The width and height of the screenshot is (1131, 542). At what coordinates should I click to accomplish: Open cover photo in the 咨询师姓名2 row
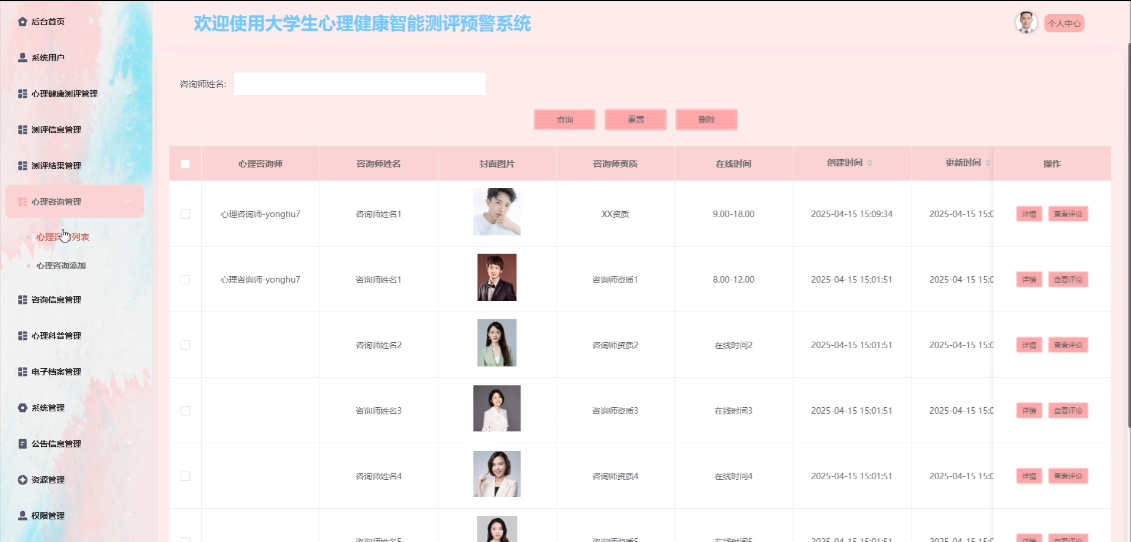pos(497,343)
